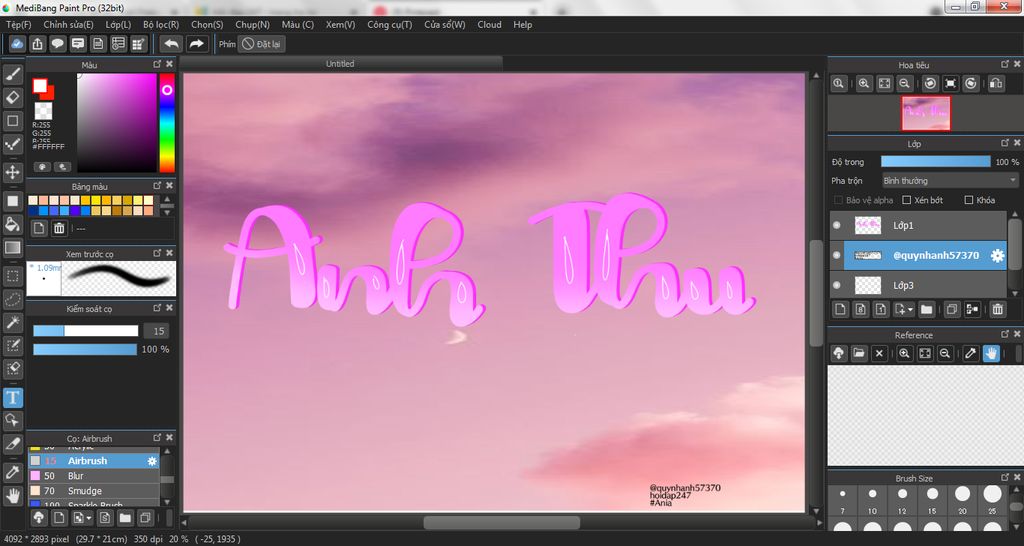1024x546 pixels.
Task: Hide the @quynhanh57370 layer
Action: tap(837, 255)
